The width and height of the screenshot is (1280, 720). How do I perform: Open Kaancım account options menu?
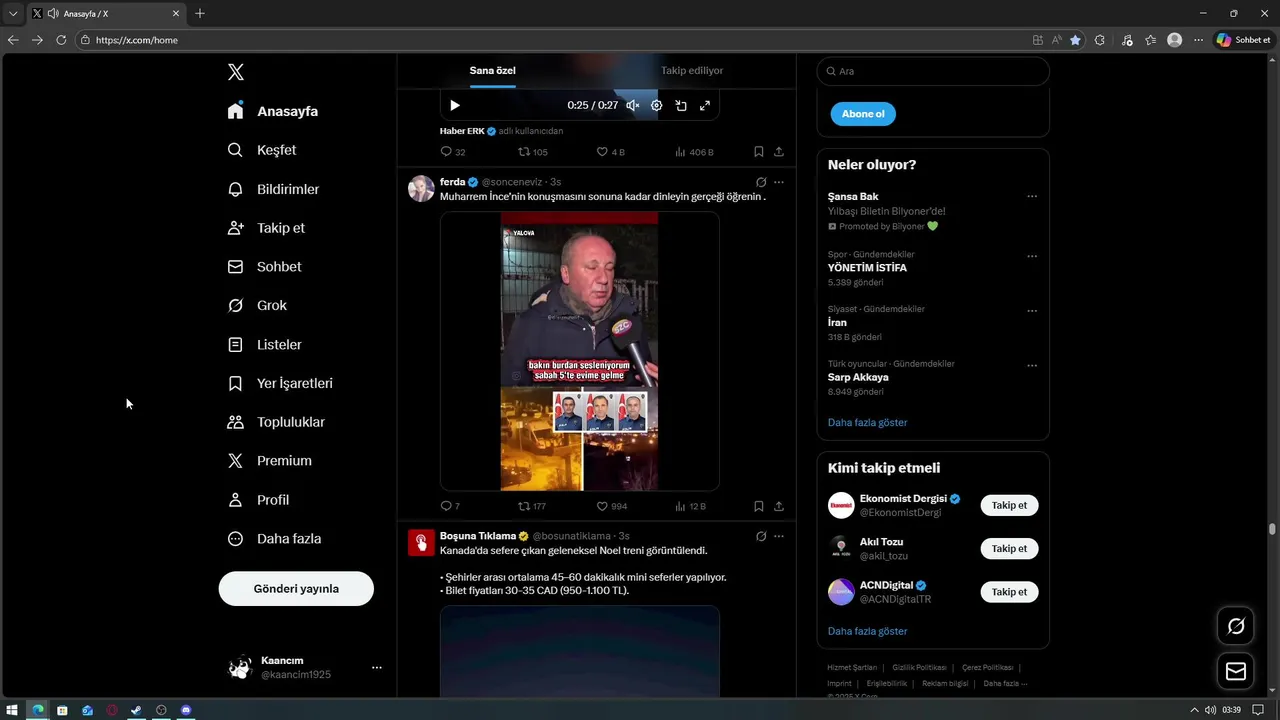pyautogui.click(x=376, y=667)
